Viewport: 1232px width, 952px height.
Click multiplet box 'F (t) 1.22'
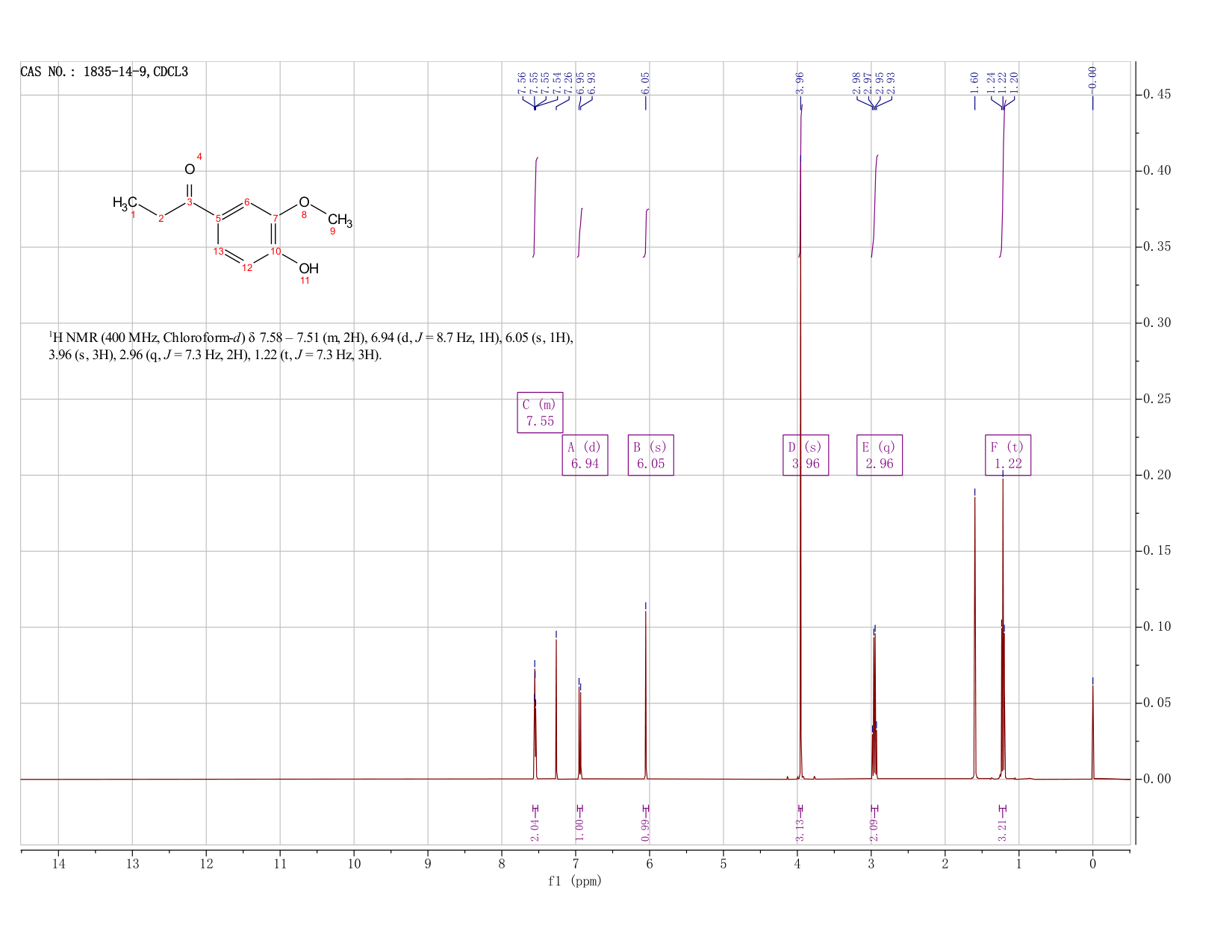tap(1008, 455)
